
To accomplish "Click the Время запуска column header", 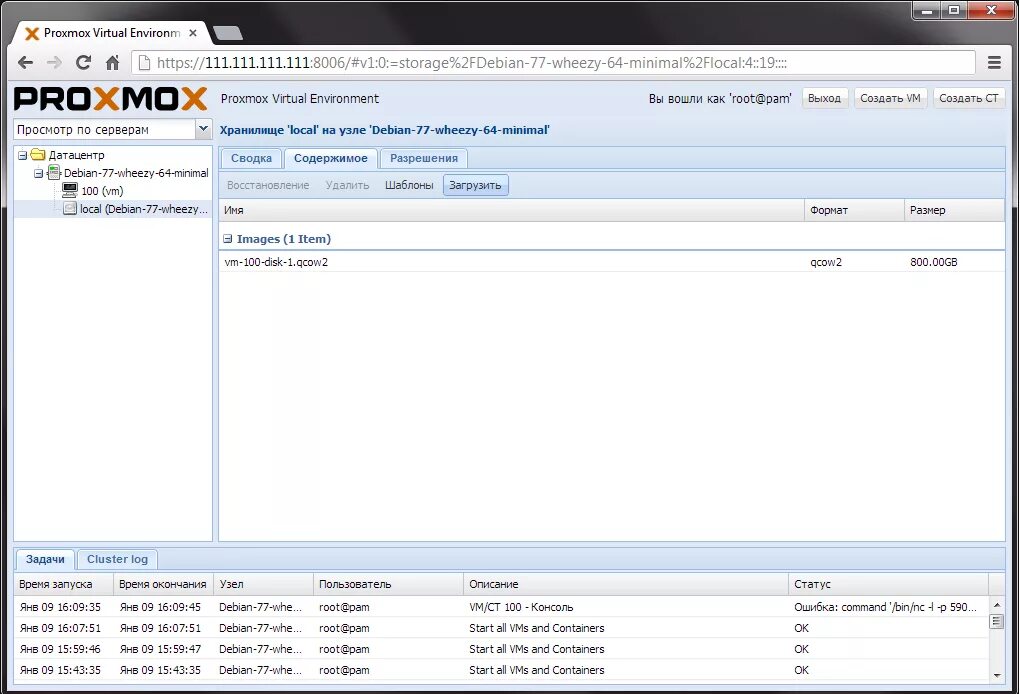I will (x=64, y=584).
